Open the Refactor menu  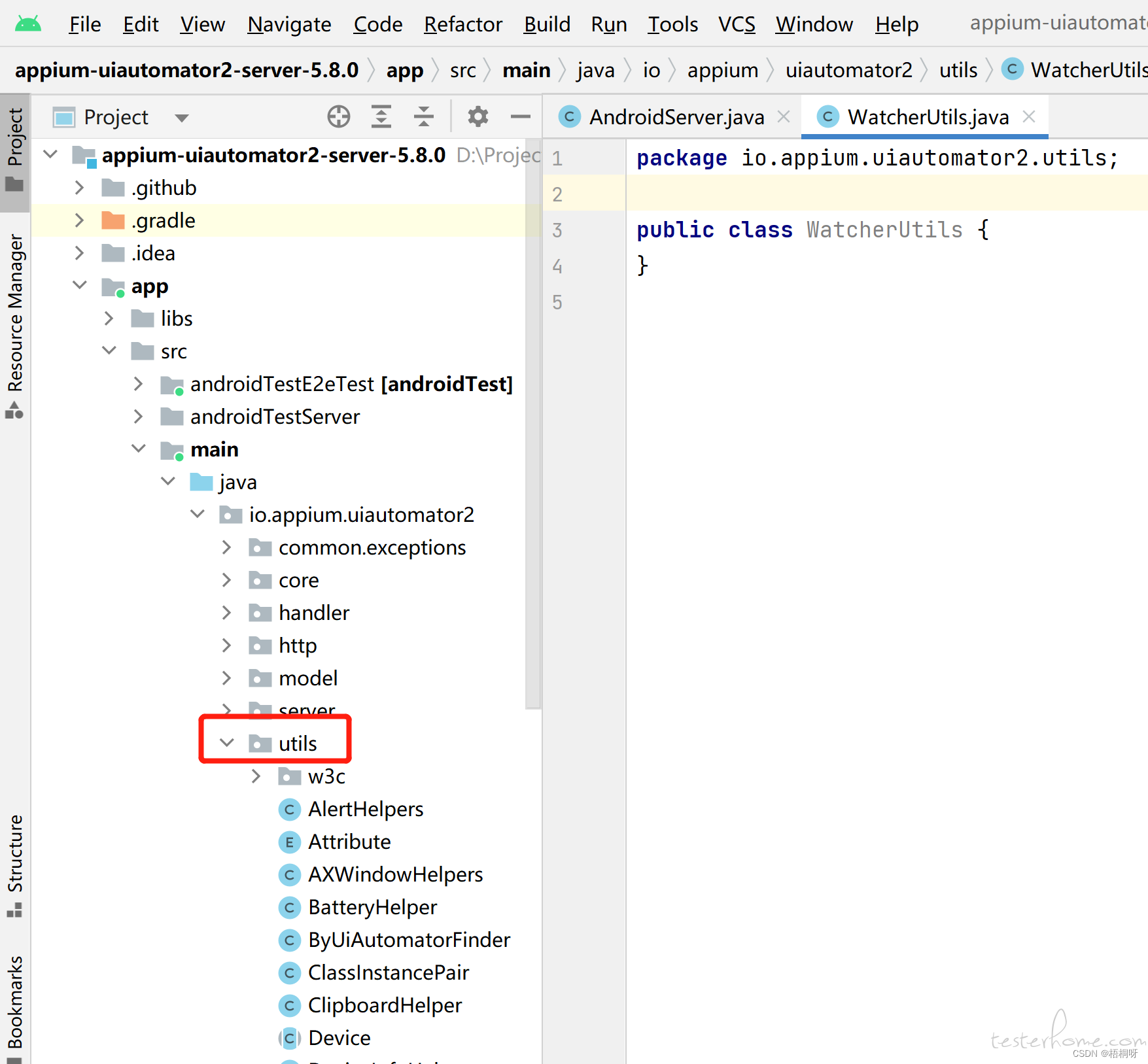click(463, 24)
